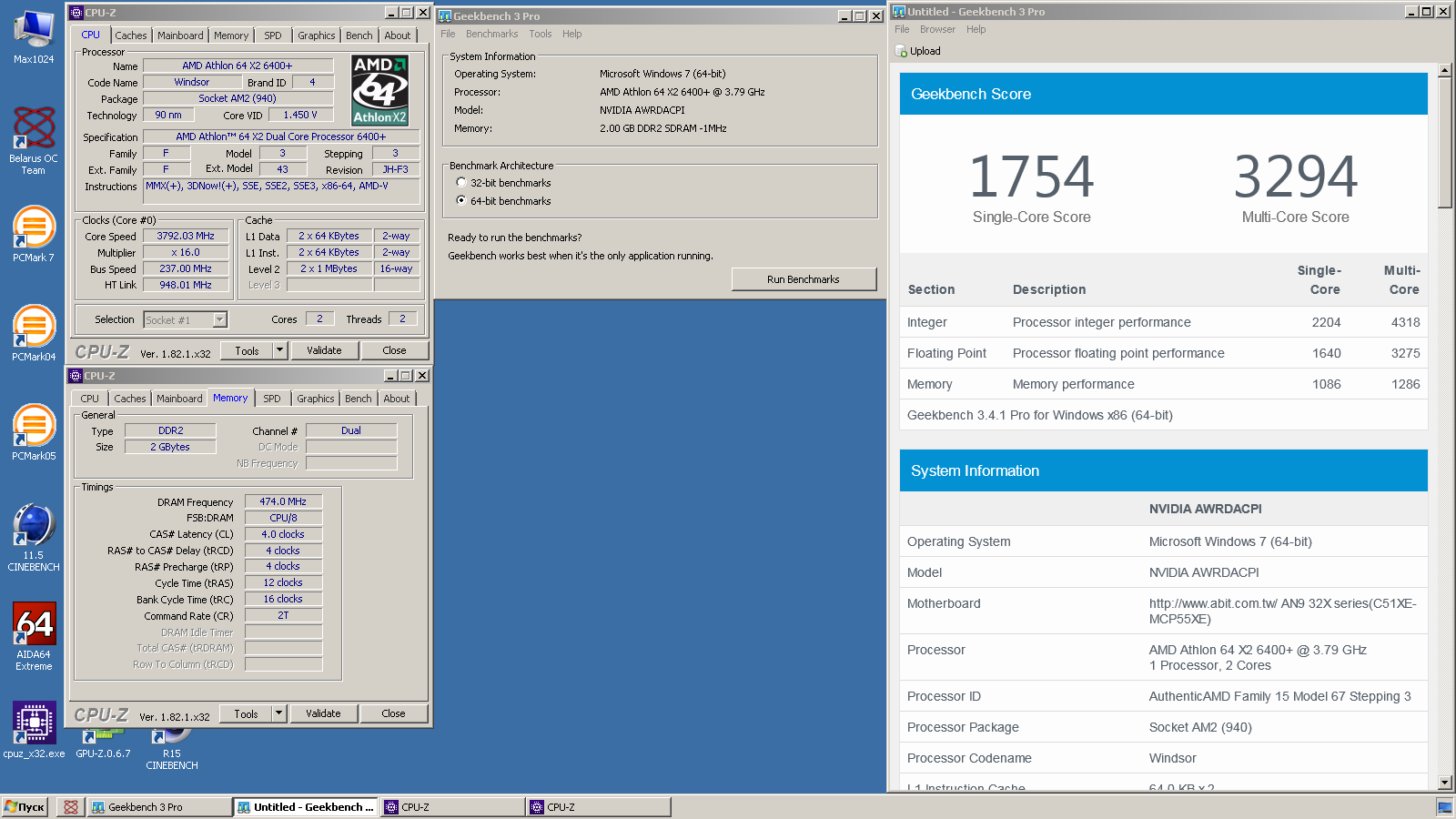This screenshot has width=1456, height=819.
Task: Click the Пуск Start button
Action: pyautogui.click(x=25, y=807)
